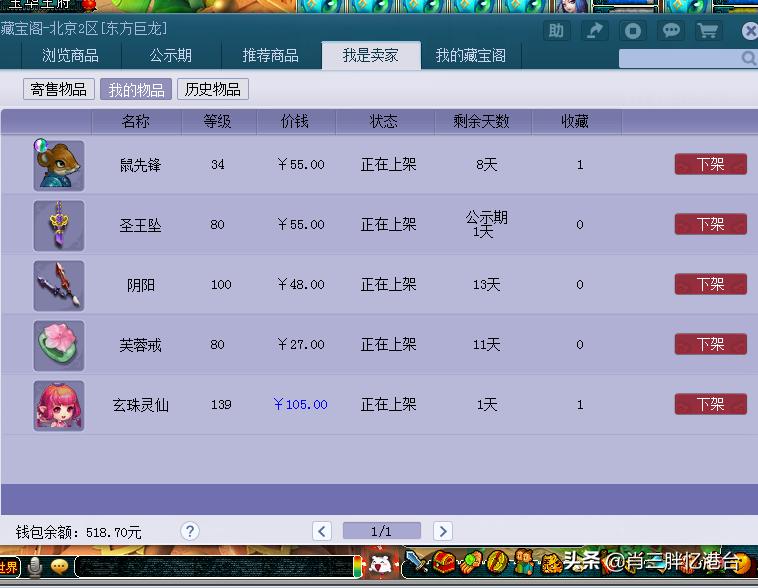This screenshot has height=588, width=758.
Task: Click the 鼠先锋 mouse portrait icon
Action: point(58,165)
